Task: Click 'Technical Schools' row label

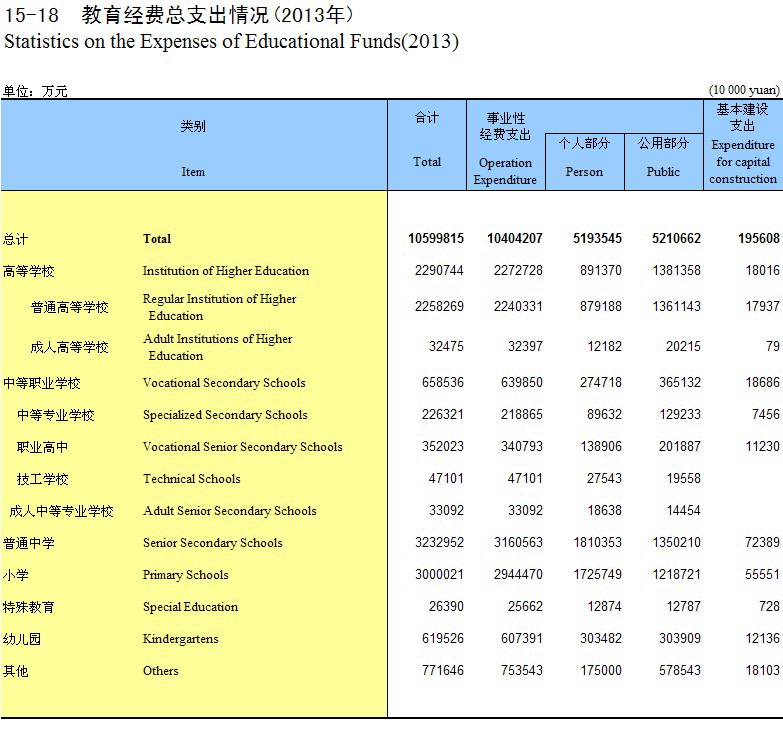Action: tap(192, 478)
